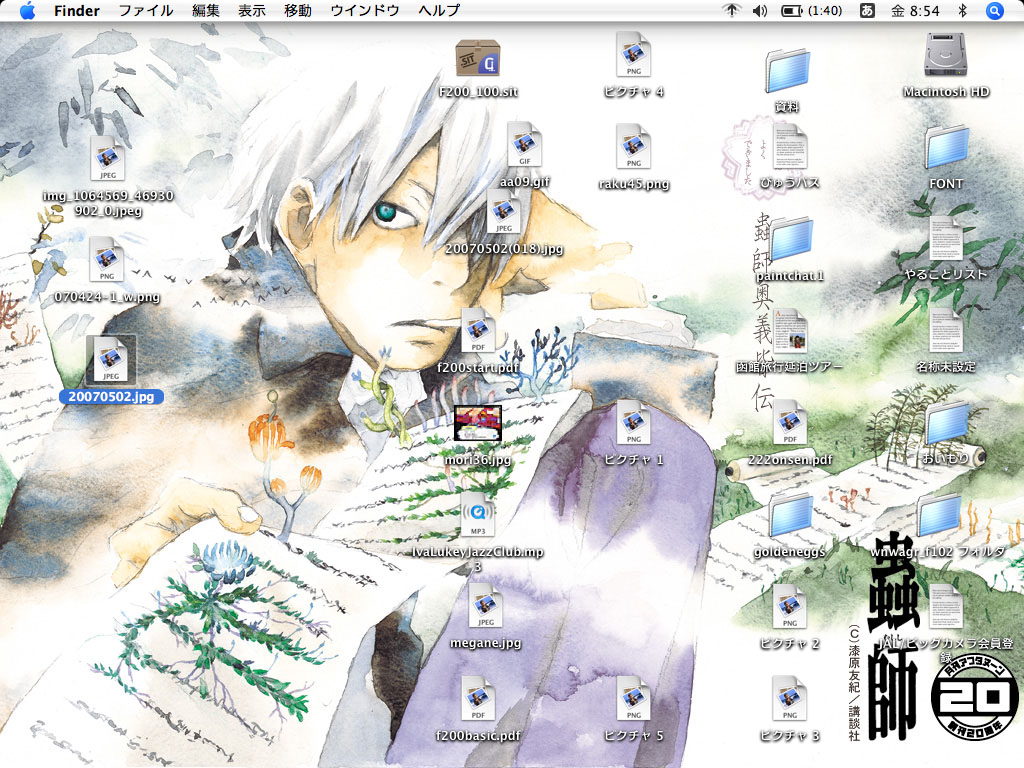
Task: Select the ピクチャ 2 PNG file
Action: click(789, 607)
